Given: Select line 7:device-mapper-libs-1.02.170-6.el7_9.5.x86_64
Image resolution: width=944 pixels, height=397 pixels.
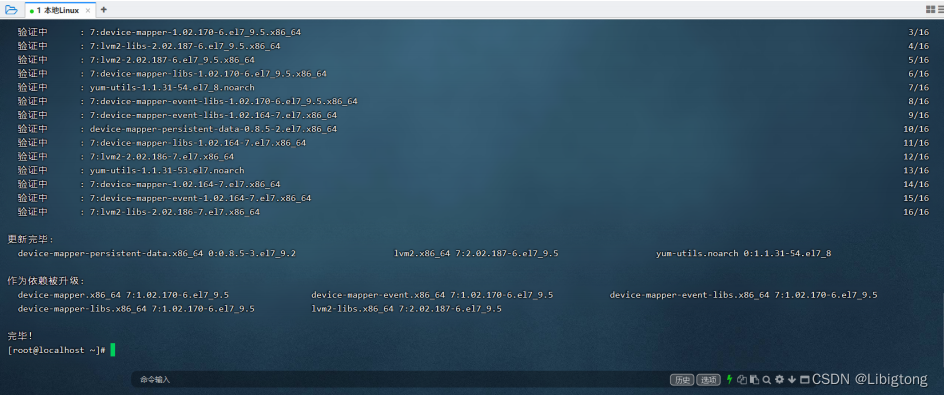Looking at the screenshot, I should [x=208, y=73].
